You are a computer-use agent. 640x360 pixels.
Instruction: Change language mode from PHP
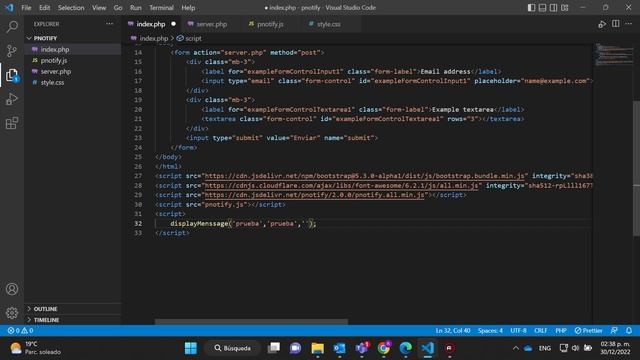coord(561,331)
